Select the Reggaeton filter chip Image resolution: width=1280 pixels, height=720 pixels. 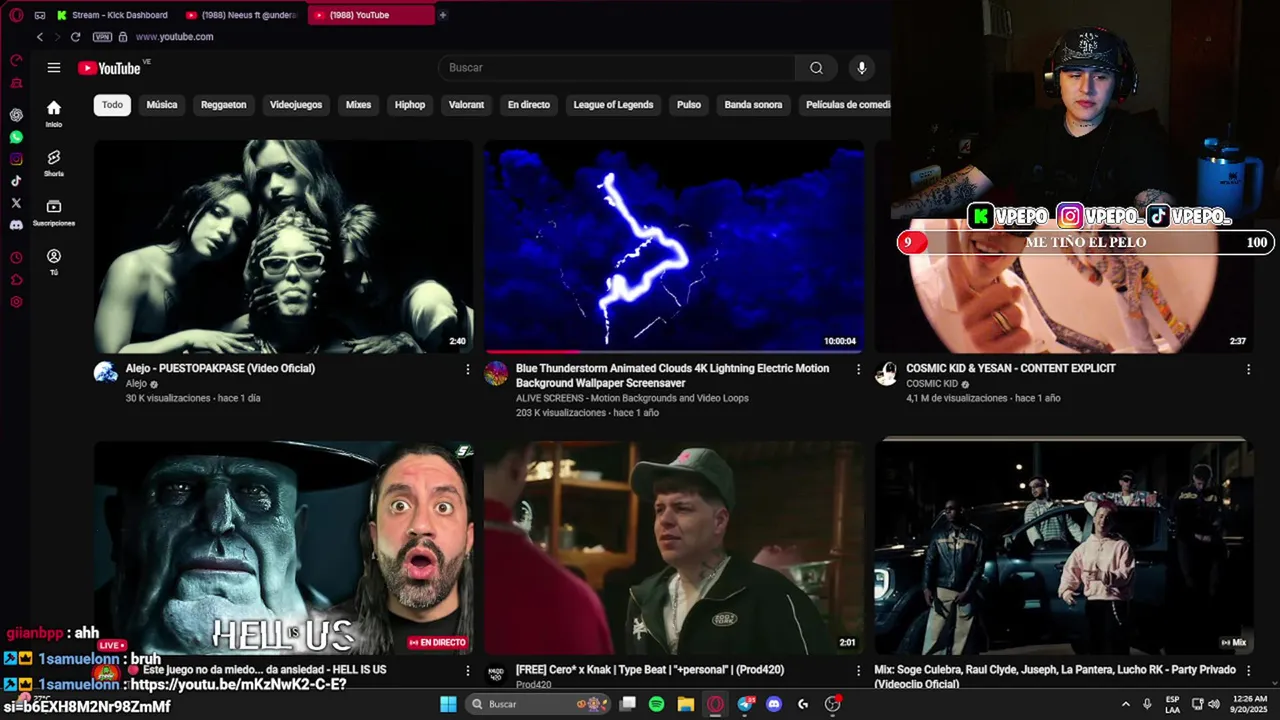pos(223,105)
